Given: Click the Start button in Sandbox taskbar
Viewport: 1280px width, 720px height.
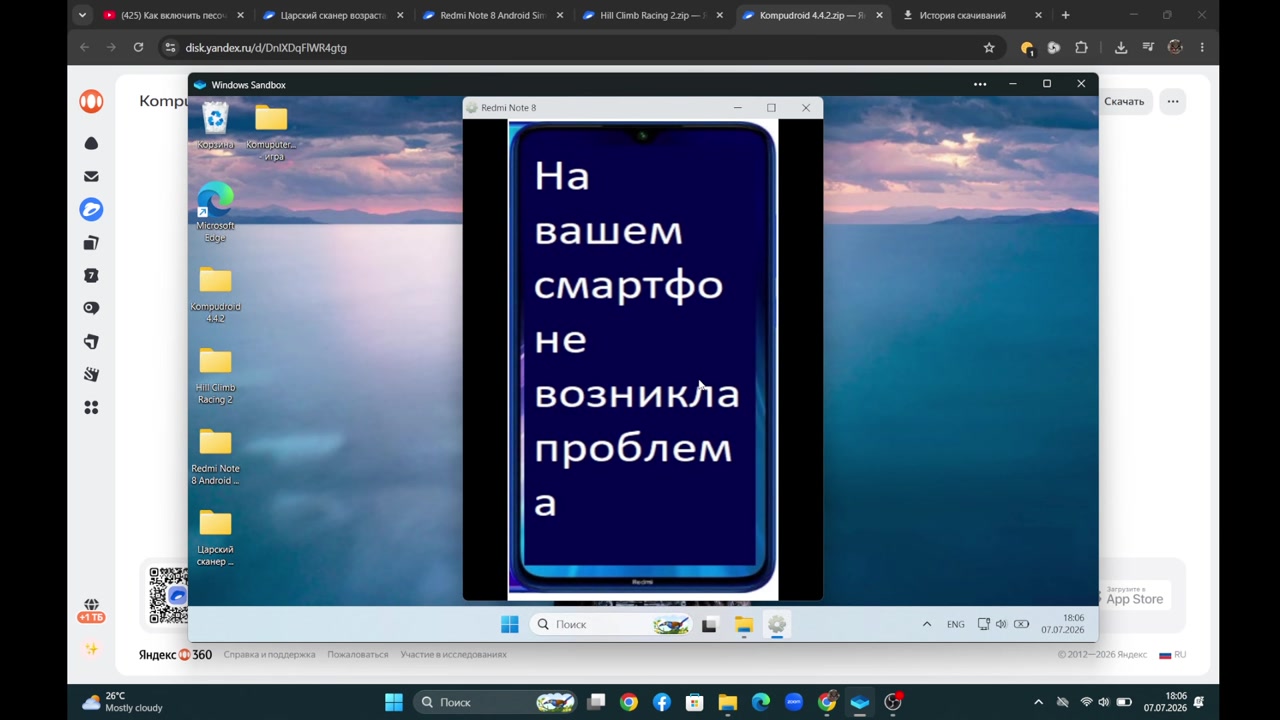Looking at the screenshot, I should (509, 624).
